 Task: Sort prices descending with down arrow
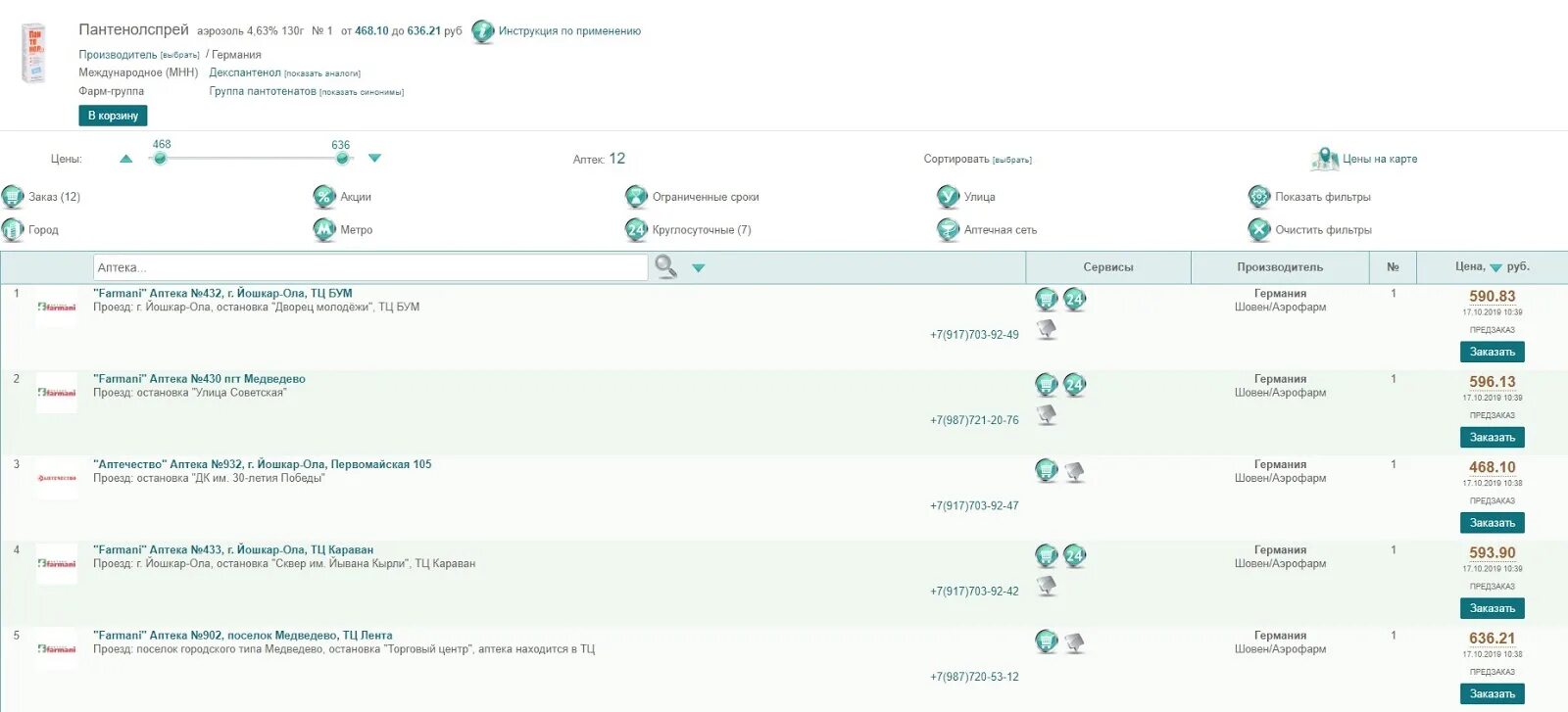click(374, 158)
